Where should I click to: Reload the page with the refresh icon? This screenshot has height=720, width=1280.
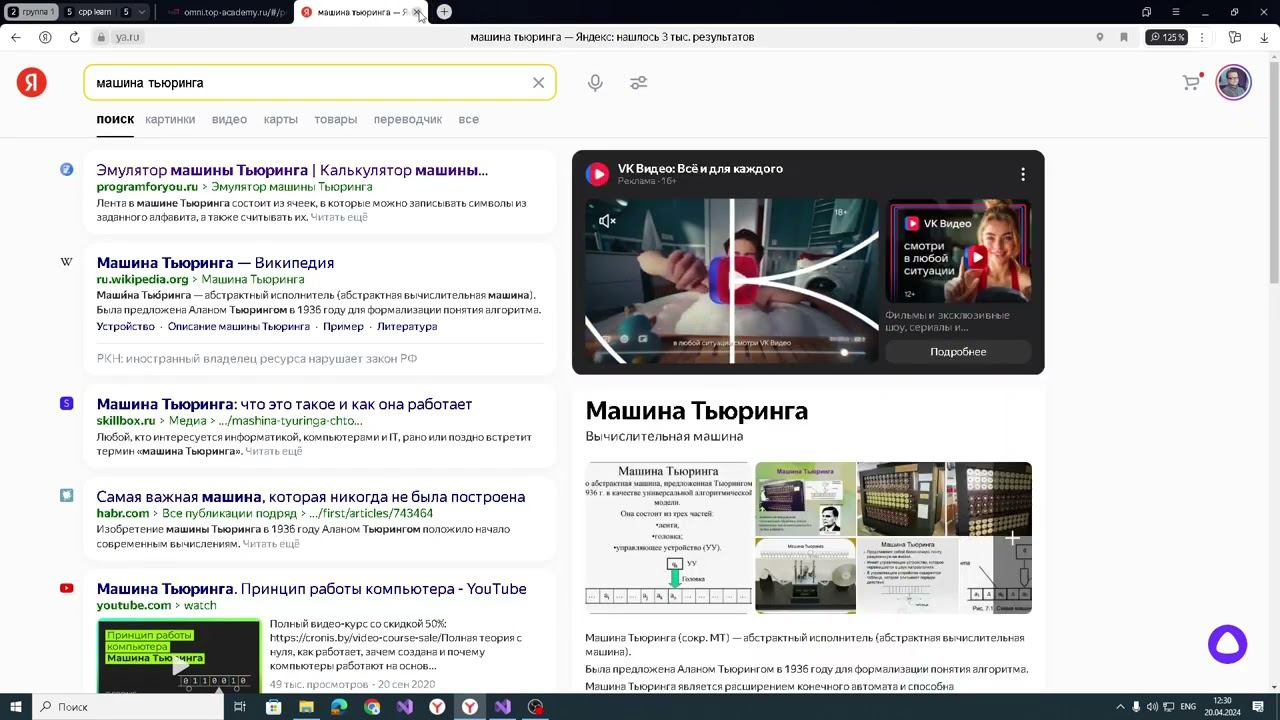(x=74, y=37)
